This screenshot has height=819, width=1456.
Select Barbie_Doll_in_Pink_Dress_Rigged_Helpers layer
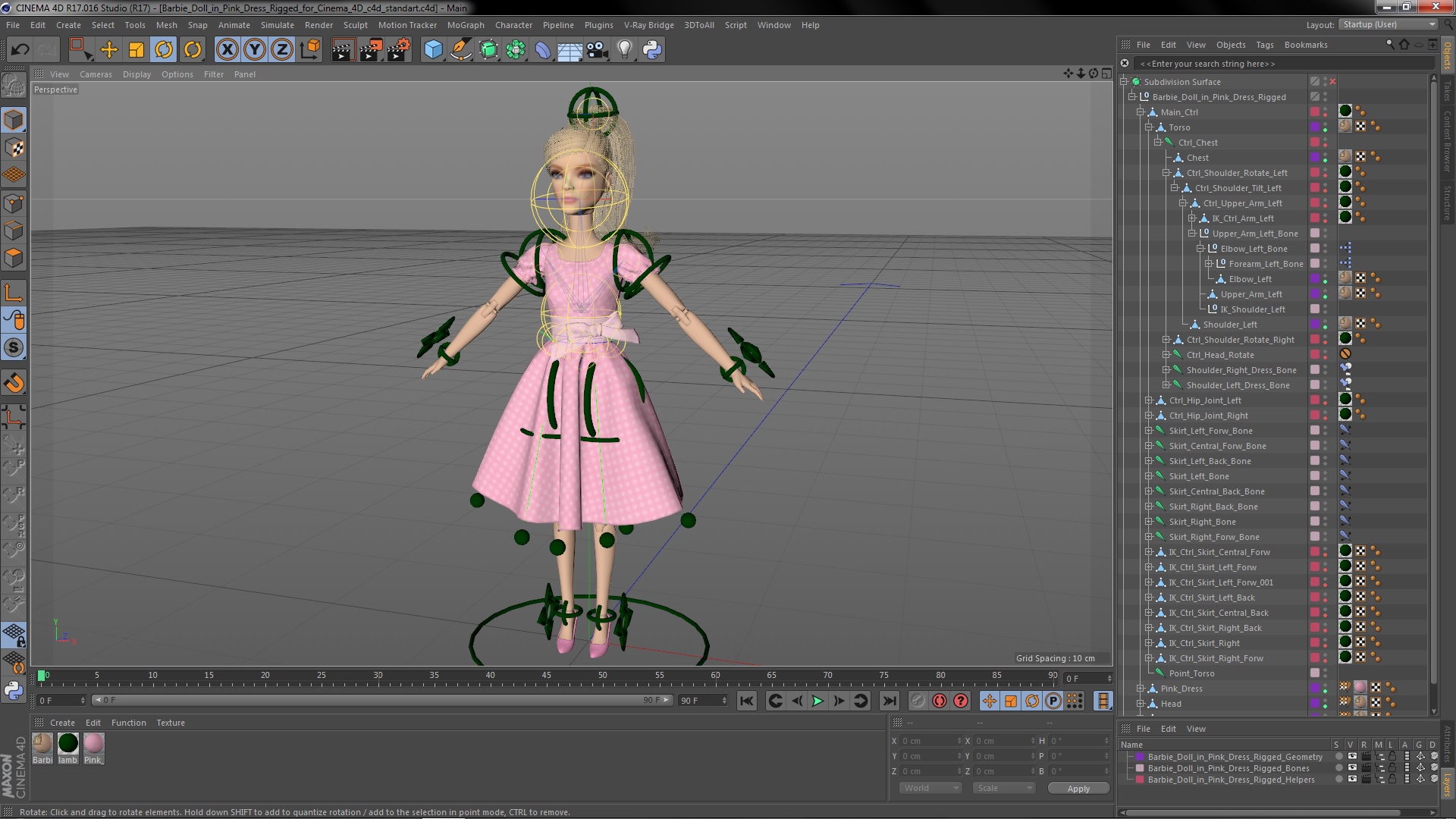point(1231,780)
